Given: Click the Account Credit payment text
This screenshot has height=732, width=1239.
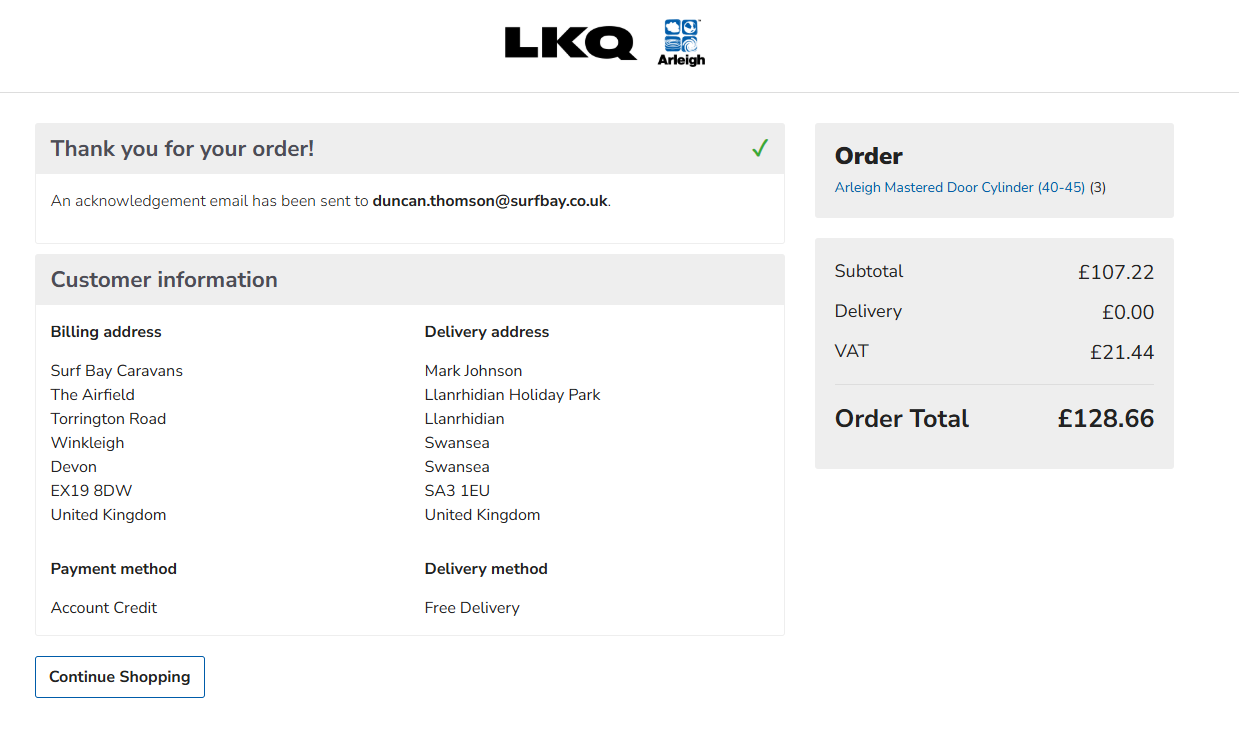Looking at the screenshot, I should point(104,608).
